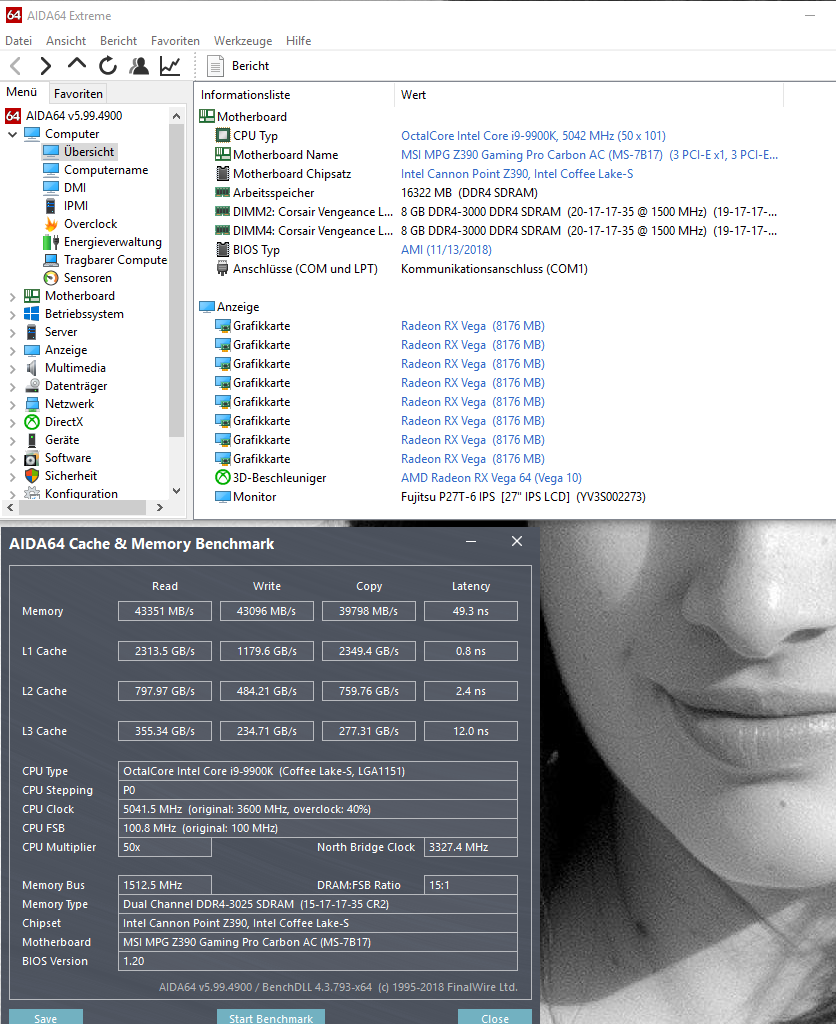This screenshot has width=836, height=1024.
Task: Go forward with the right arrow toolbar icon
Action: tap(45, 66)
